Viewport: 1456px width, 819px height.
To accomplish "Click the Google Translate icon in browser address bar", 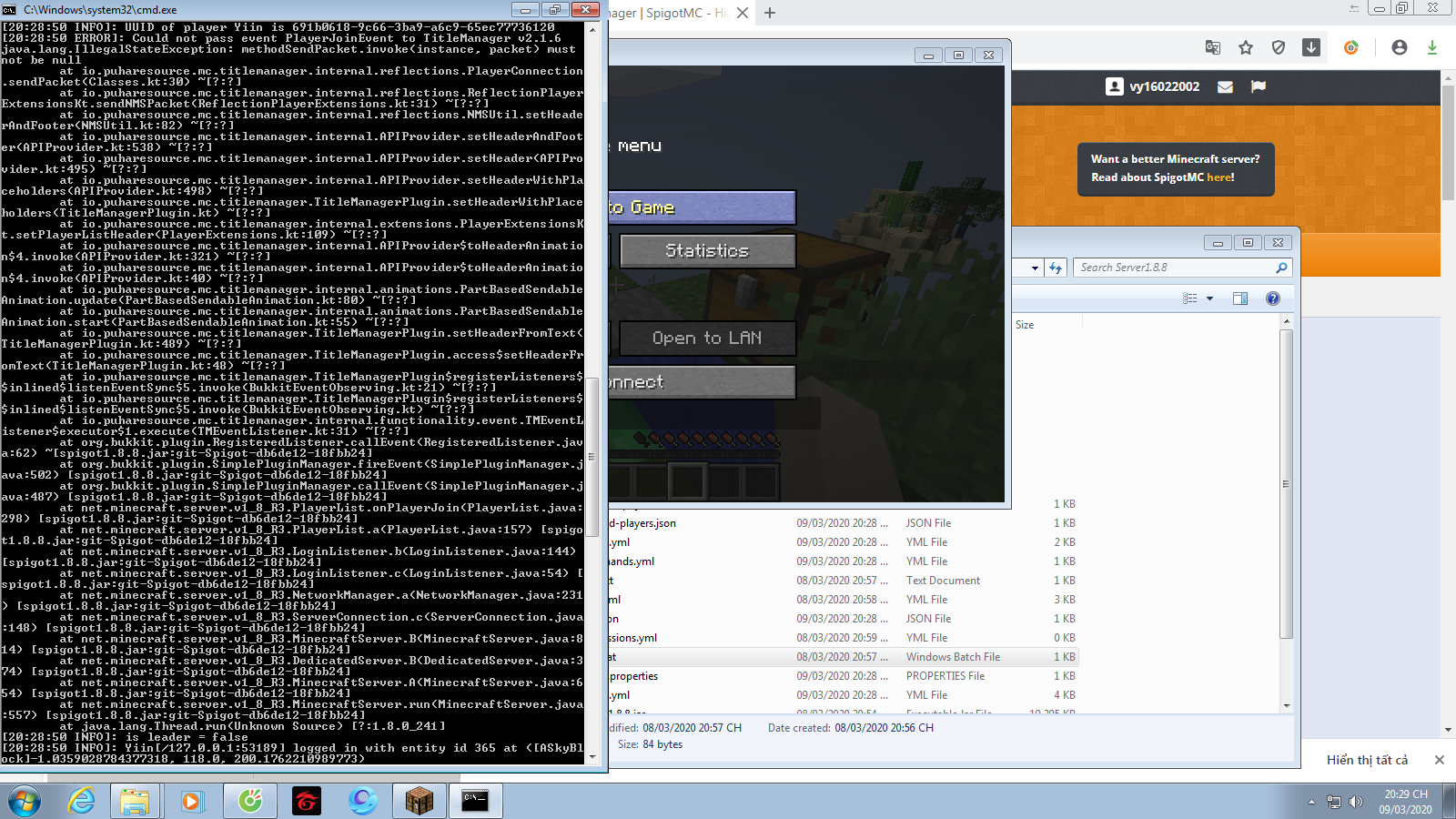I will pos(1213,47).
